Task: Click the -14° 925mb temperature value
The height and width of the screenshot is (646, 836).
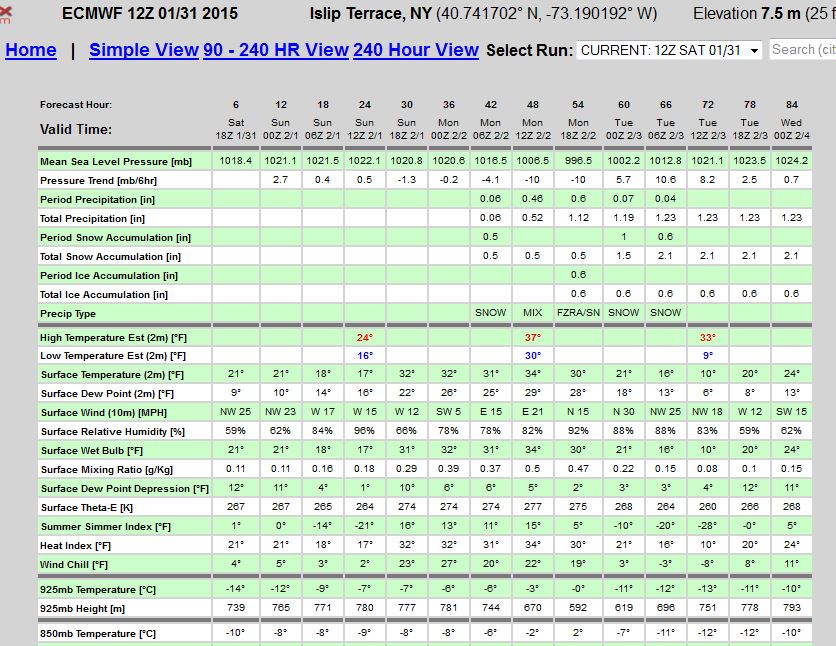Action: point(236,589)
